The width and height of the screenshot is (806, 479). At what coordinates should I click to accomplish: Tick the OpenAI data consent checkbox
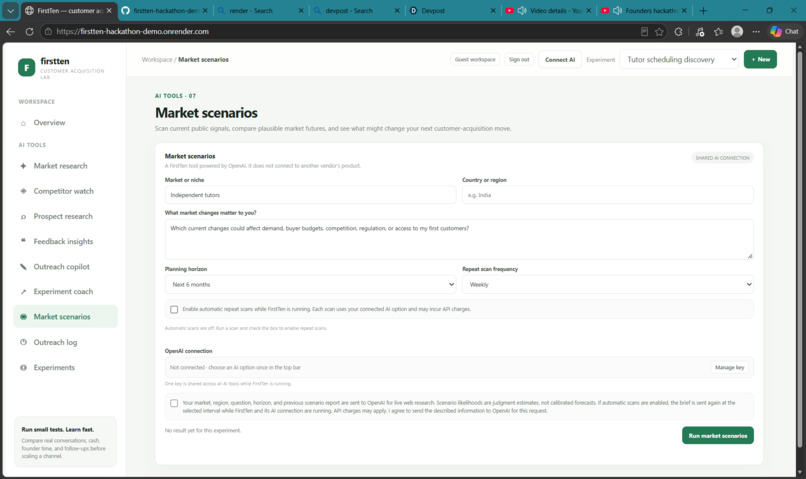coord(174,403)
